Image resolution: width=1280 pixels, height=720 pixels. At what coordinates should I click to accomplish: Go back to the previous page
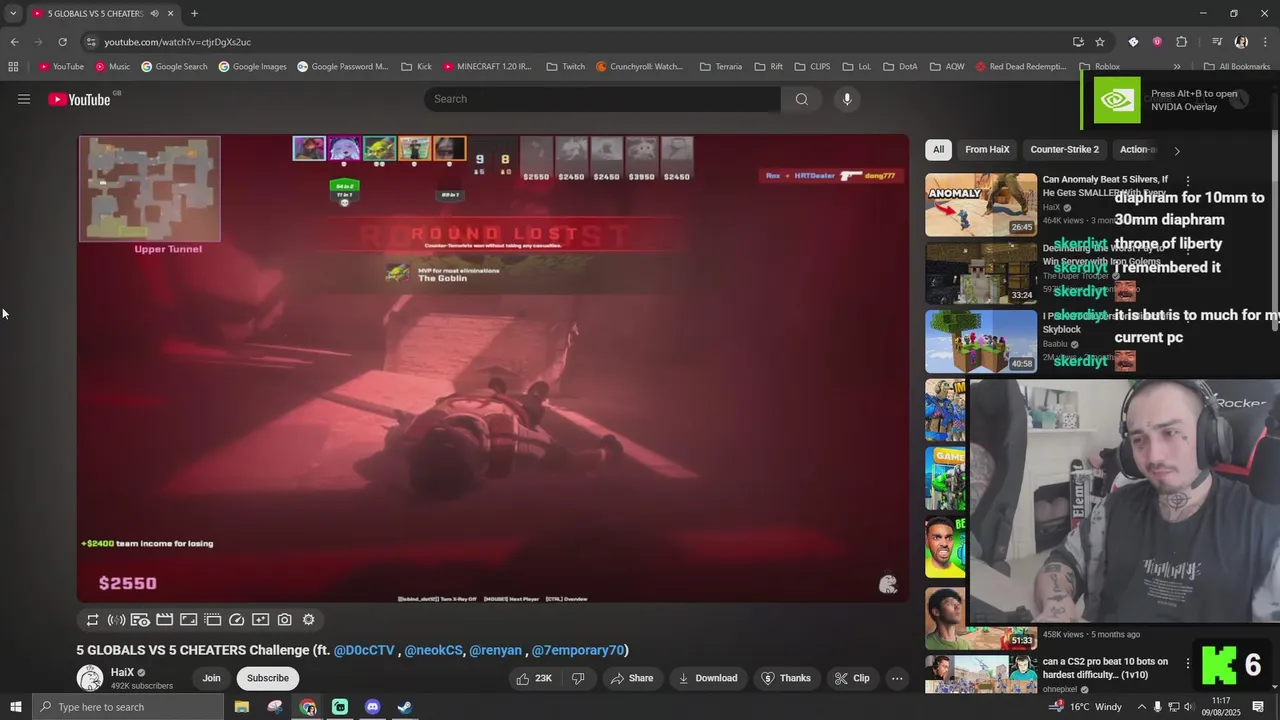tap(14, 42)
